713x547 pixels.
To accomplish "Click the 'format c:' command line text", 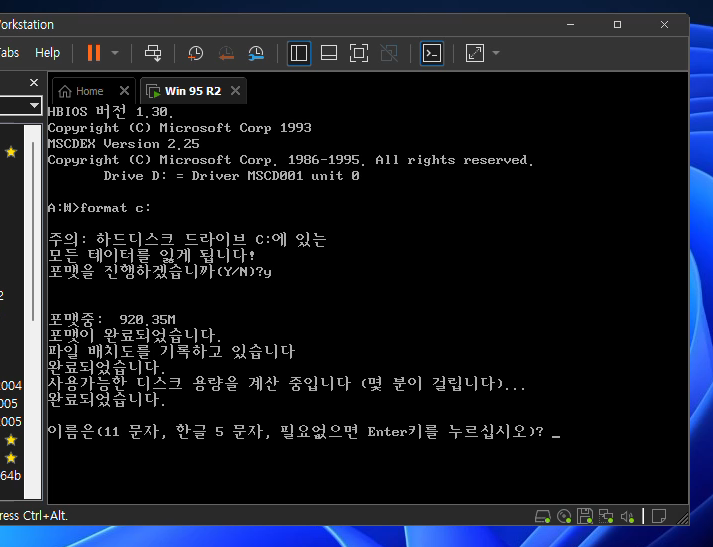I will tap(115, 208).
